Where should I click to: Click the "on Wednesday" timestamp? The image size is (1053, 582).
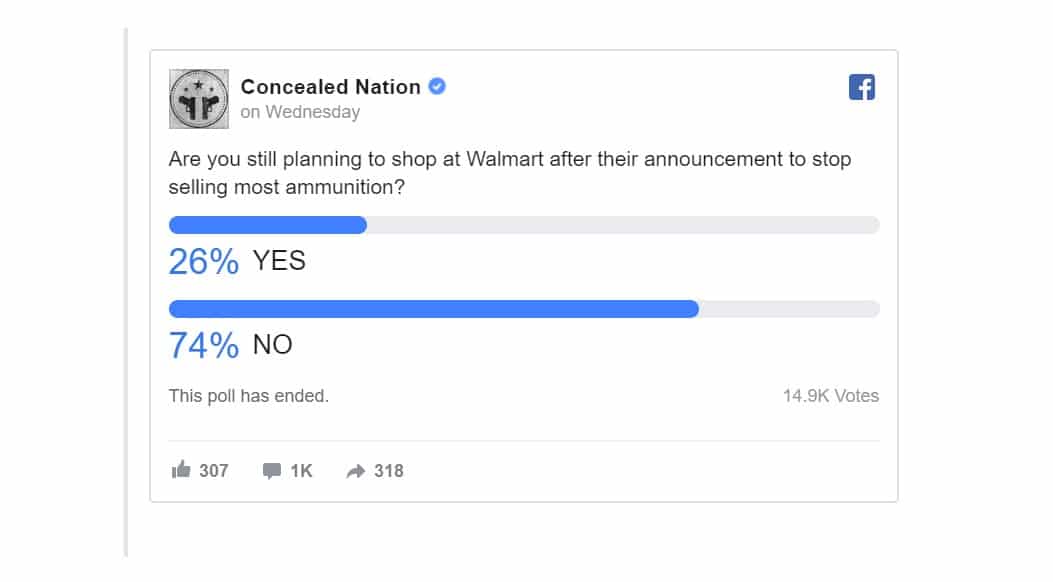300,113
